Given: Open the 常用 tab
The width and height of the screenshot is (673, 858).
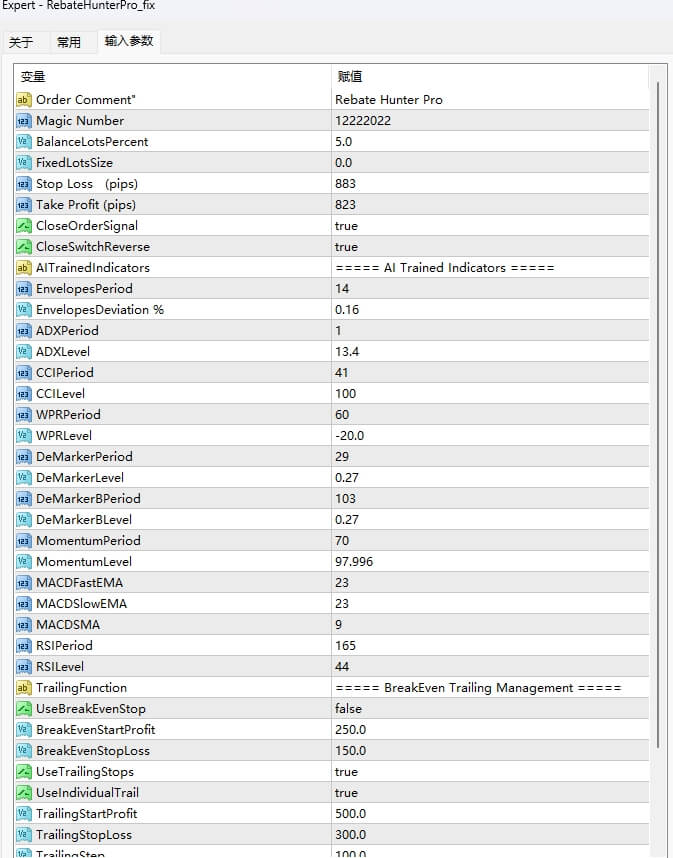Looking at the screenshot, I should [x=69, y=42].
